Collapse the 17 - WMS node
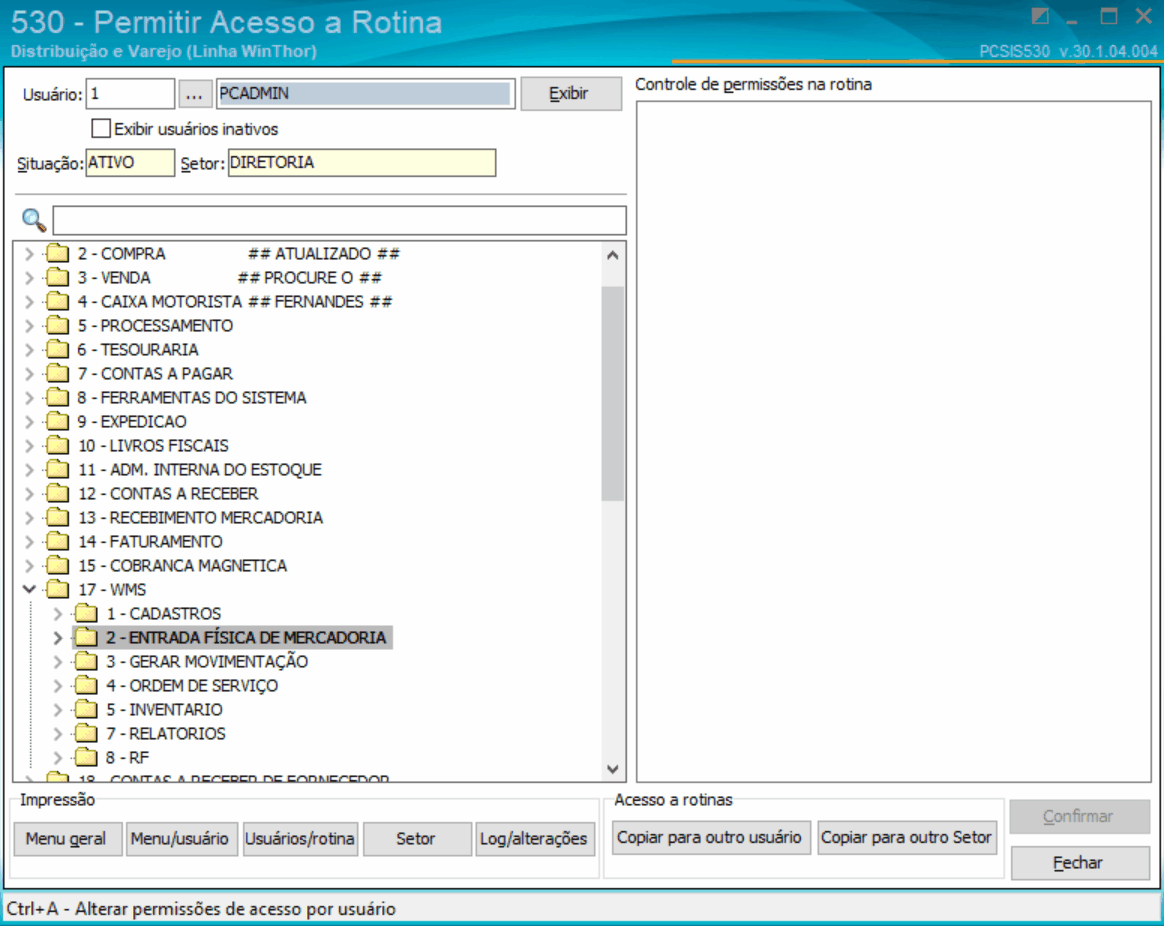The height and width of the screenshot is (926, 1164). tap(29, 590)
